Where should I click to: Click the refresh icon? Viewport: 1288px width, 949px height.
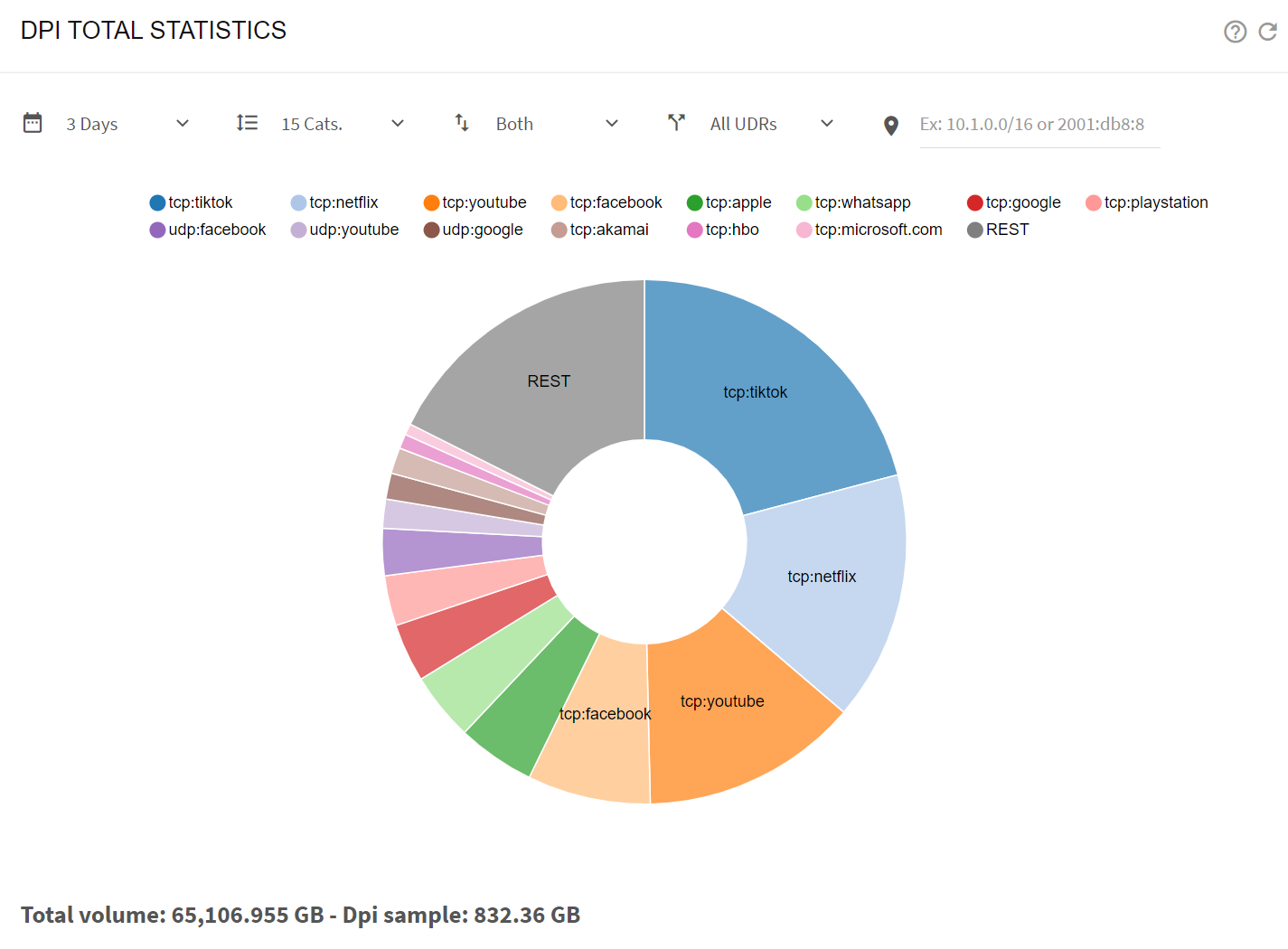click(x=1268, y=32)
